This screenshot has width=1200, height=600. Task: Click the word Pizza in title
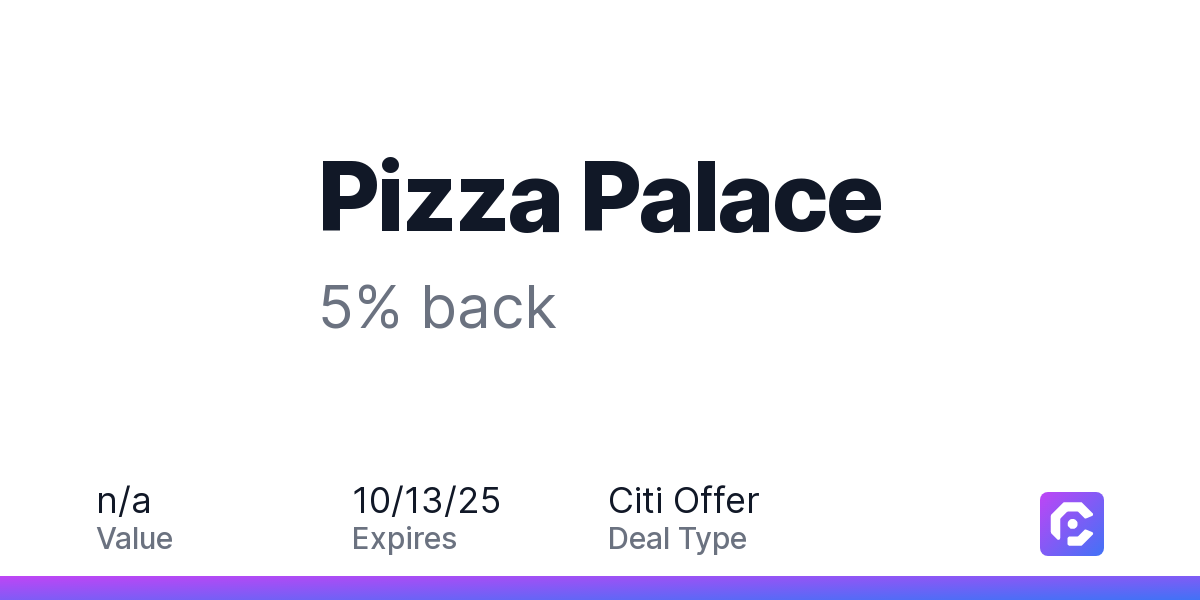[441, 199]
